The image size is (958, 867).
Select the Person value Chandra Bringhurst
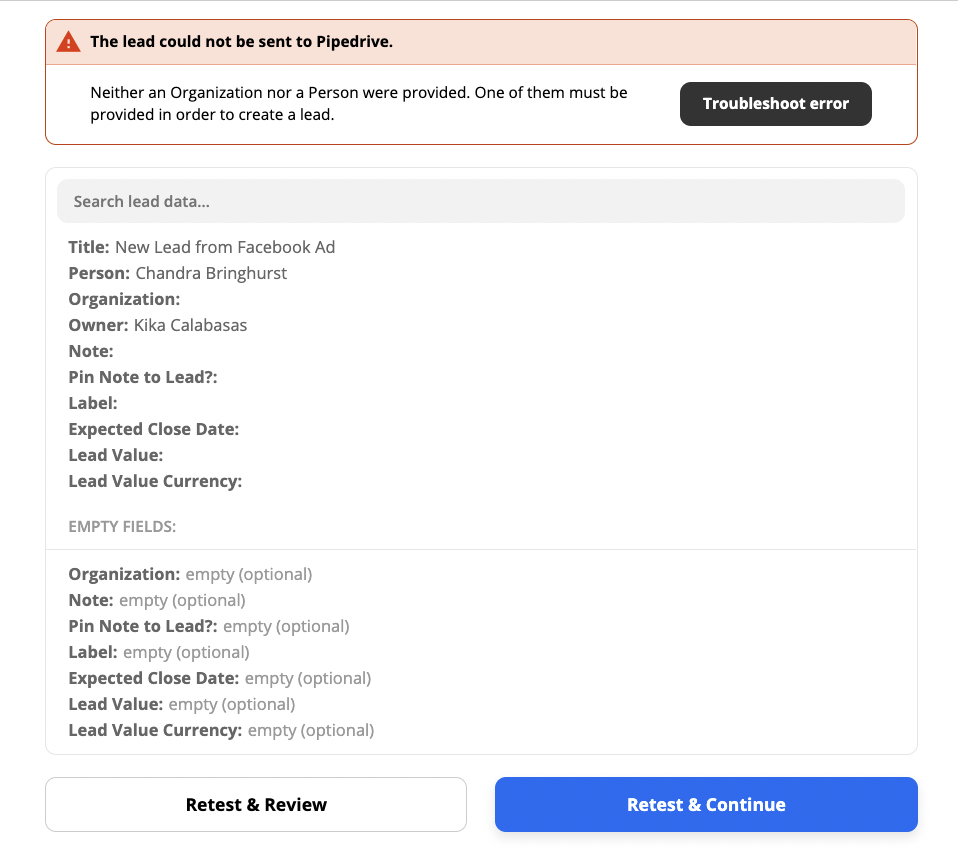pos(211,273)
